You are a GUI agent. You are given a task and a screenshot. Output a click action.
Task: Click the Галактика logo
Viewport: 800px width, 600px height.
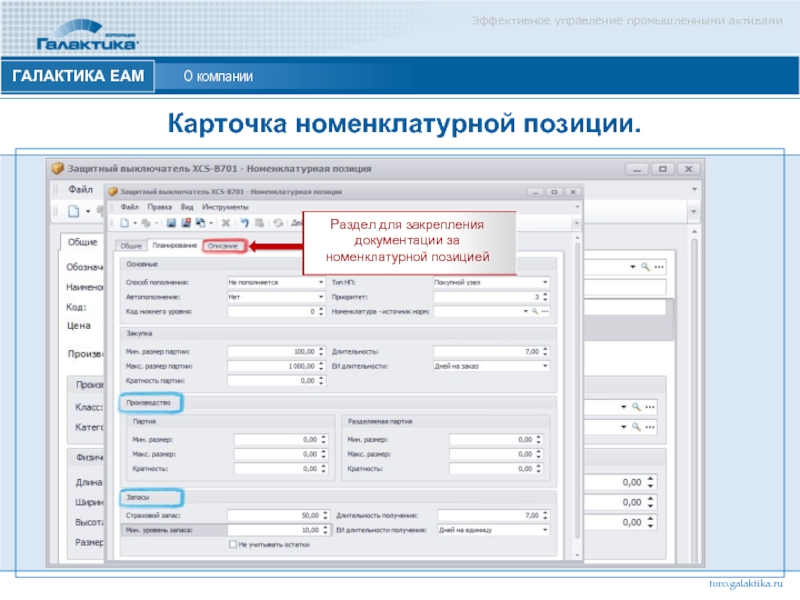click(88, 34)
